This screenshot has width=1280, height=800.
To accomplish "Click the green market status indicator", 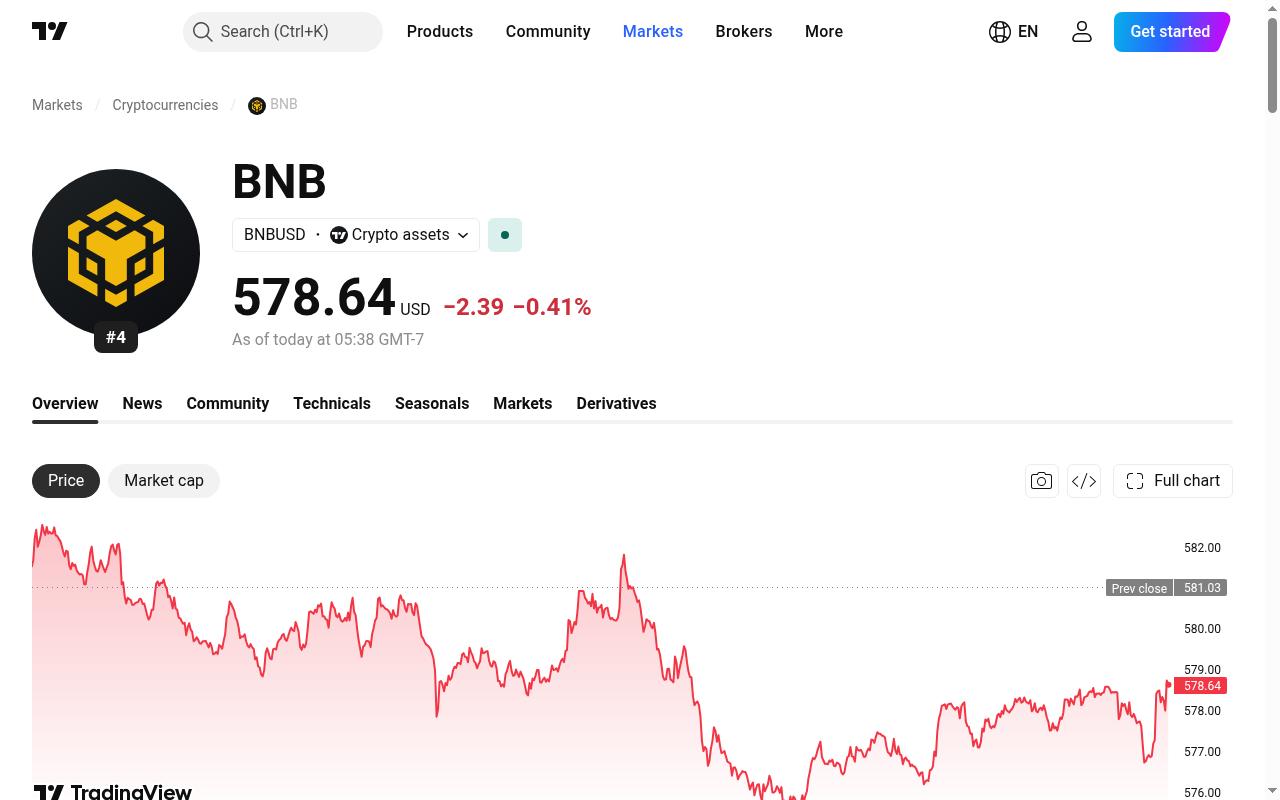I will tap(505, 235).
